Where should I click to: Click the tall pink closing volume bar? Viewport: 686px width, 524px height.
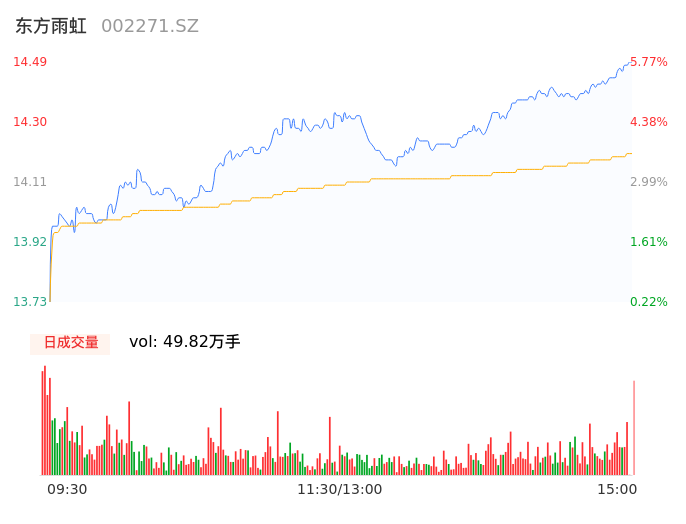coord(633,428)
